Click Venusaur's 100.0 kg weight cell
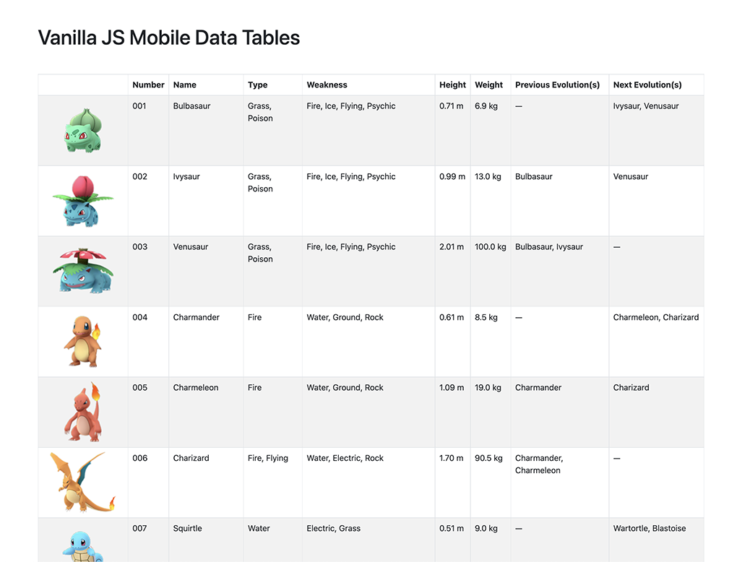The image size is (750, 562). tap(490, 247)
